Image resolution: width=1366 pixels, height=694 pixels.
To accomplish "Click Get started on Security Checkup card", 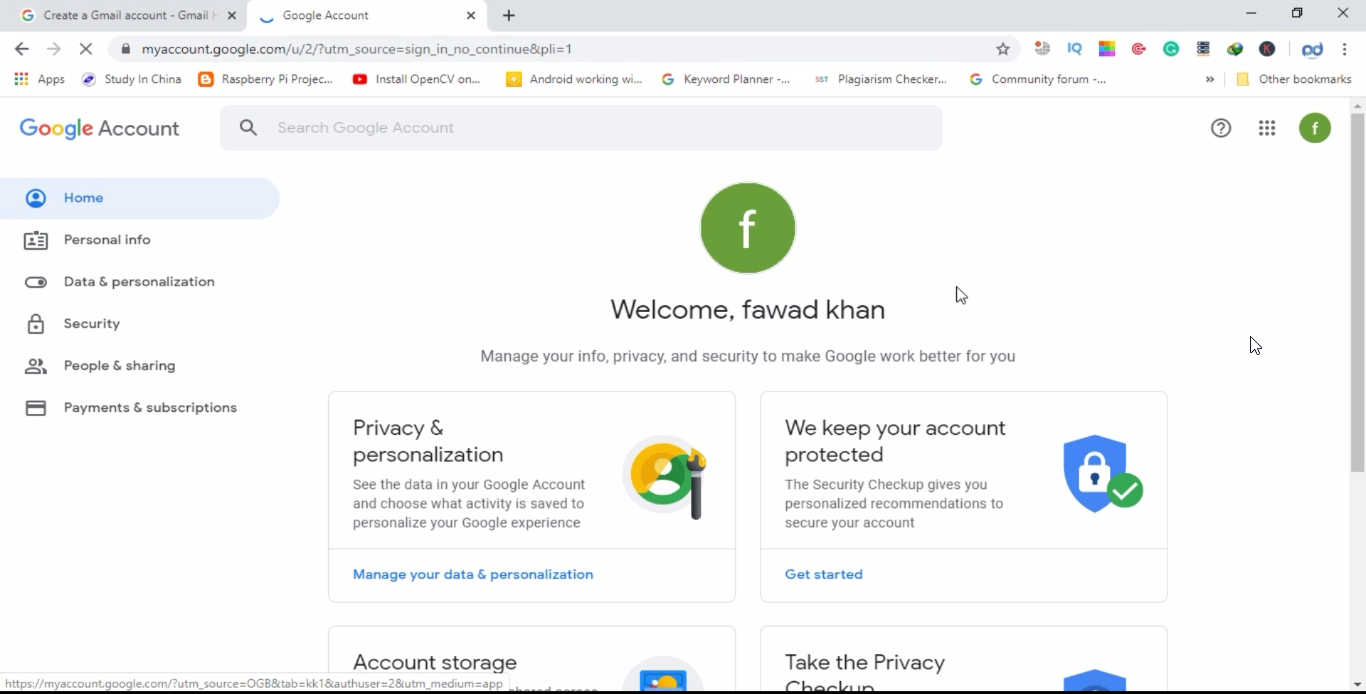I will tap(824, 574).
